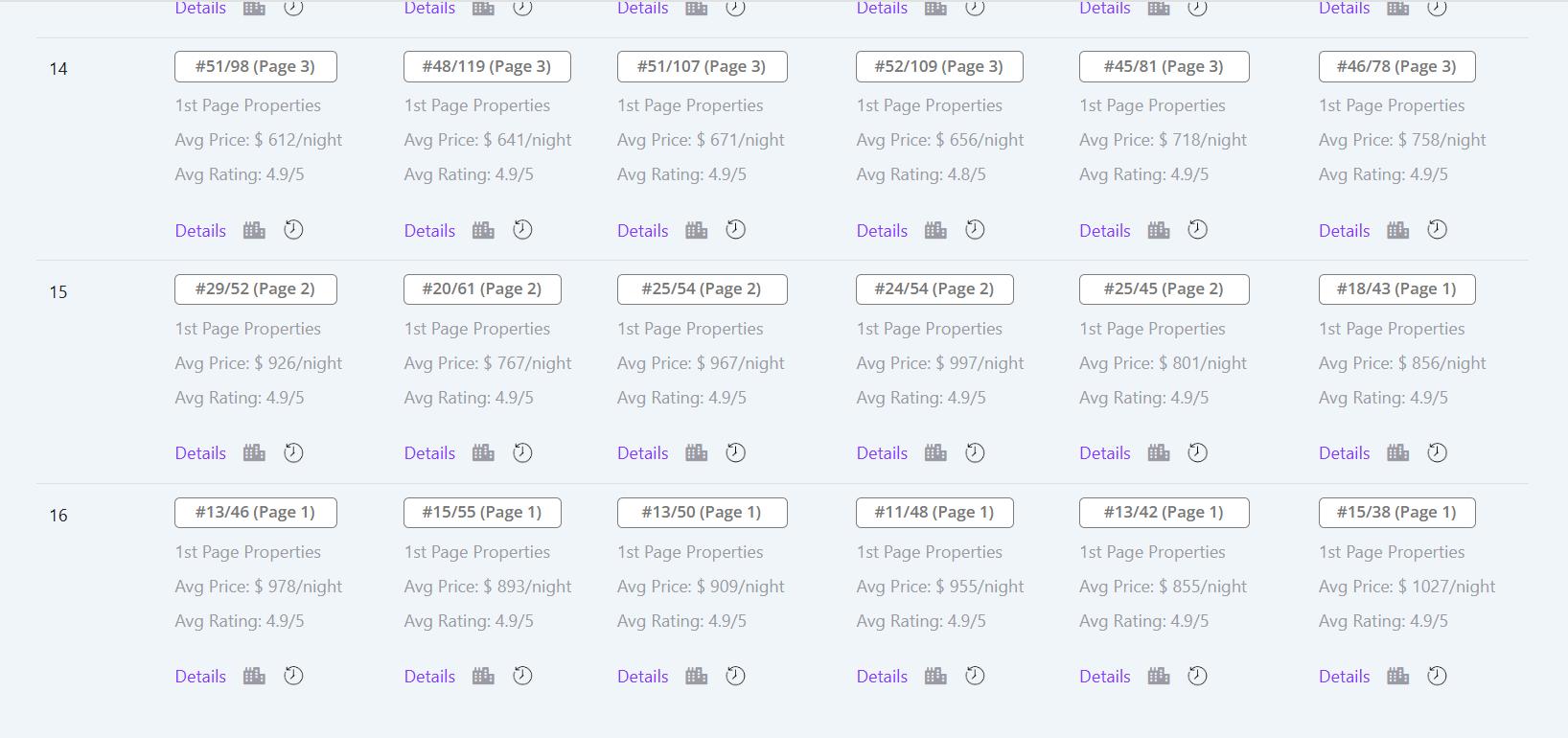Click the clock icon in the #20/61 cell

click(x=522, y=452)
